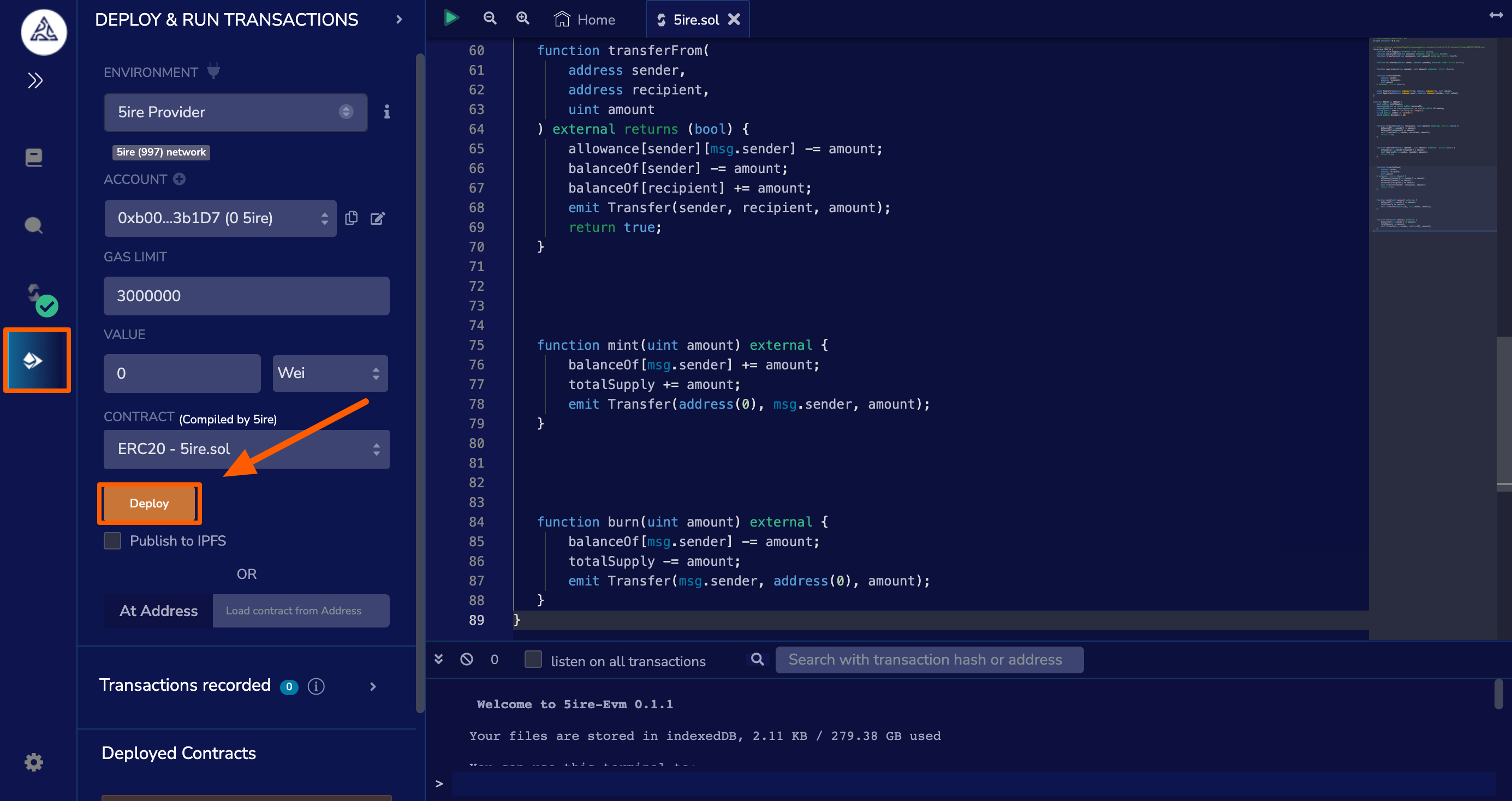Enable listen on all transactions checkbox
1512x801 pixels.
[x=533, y=659]
